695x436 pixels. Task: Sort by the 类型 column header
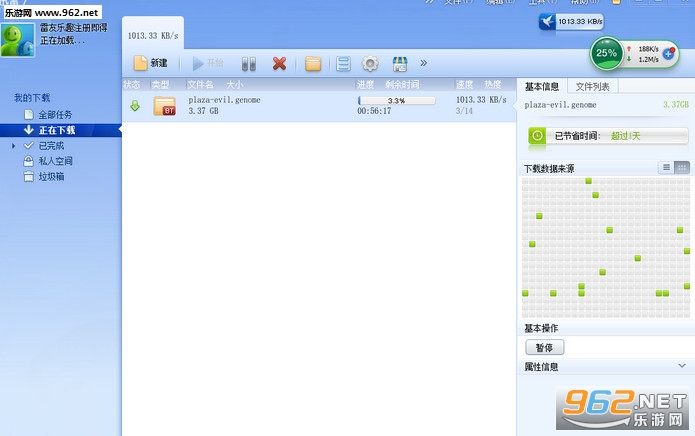tap(160, 85)
